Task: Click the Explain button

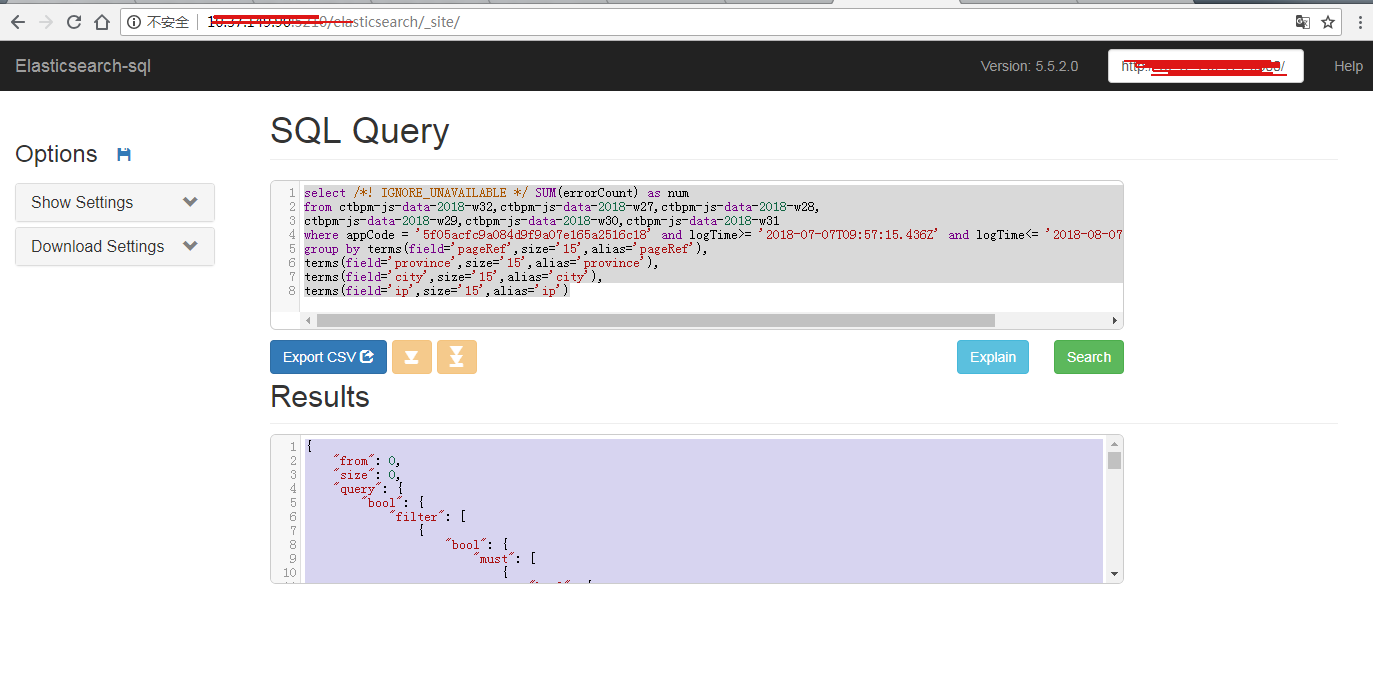Action: [x=993, y=357]
